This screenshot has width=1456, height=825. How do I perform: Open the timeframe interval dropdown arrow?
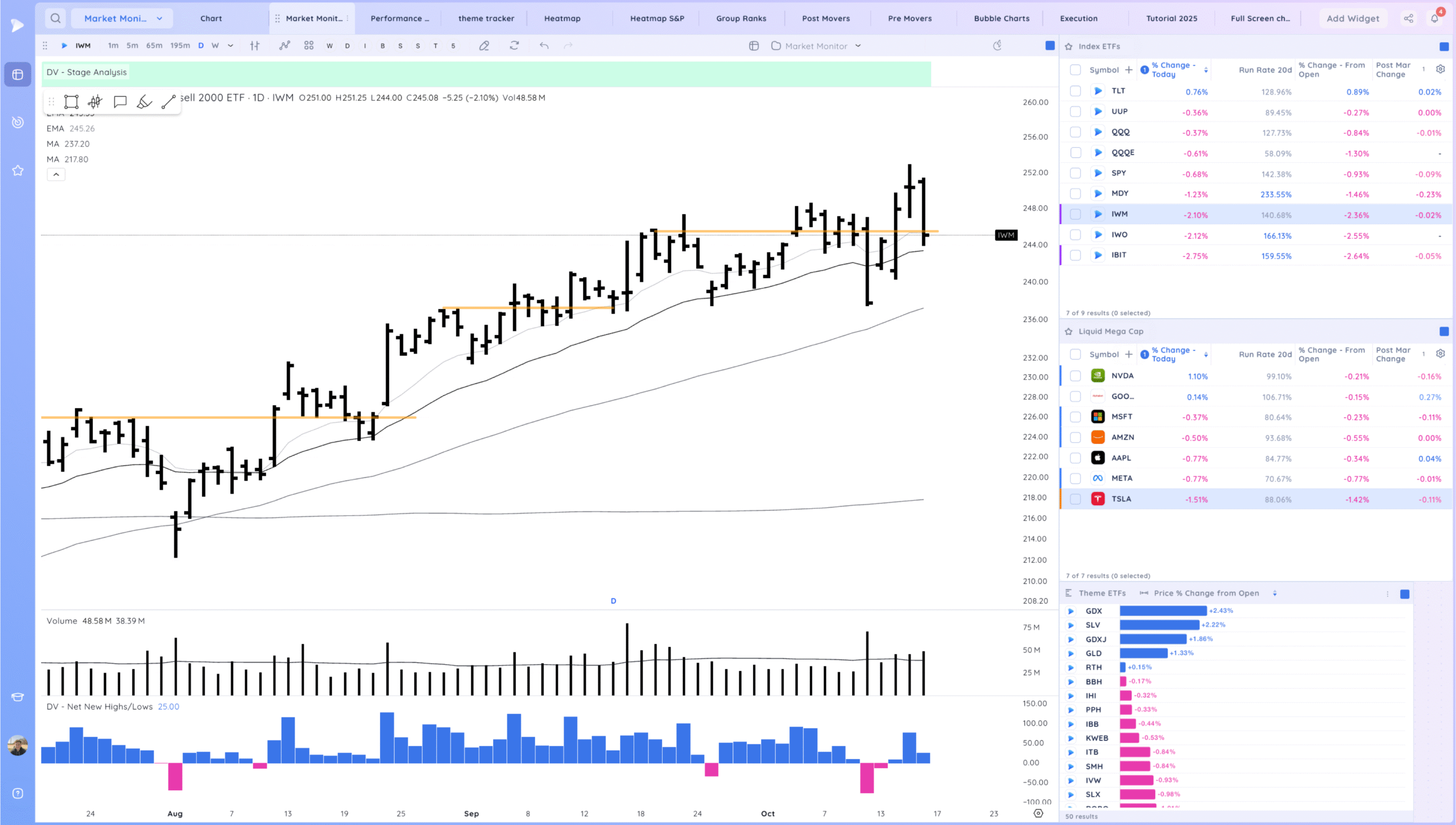point(230,46)
